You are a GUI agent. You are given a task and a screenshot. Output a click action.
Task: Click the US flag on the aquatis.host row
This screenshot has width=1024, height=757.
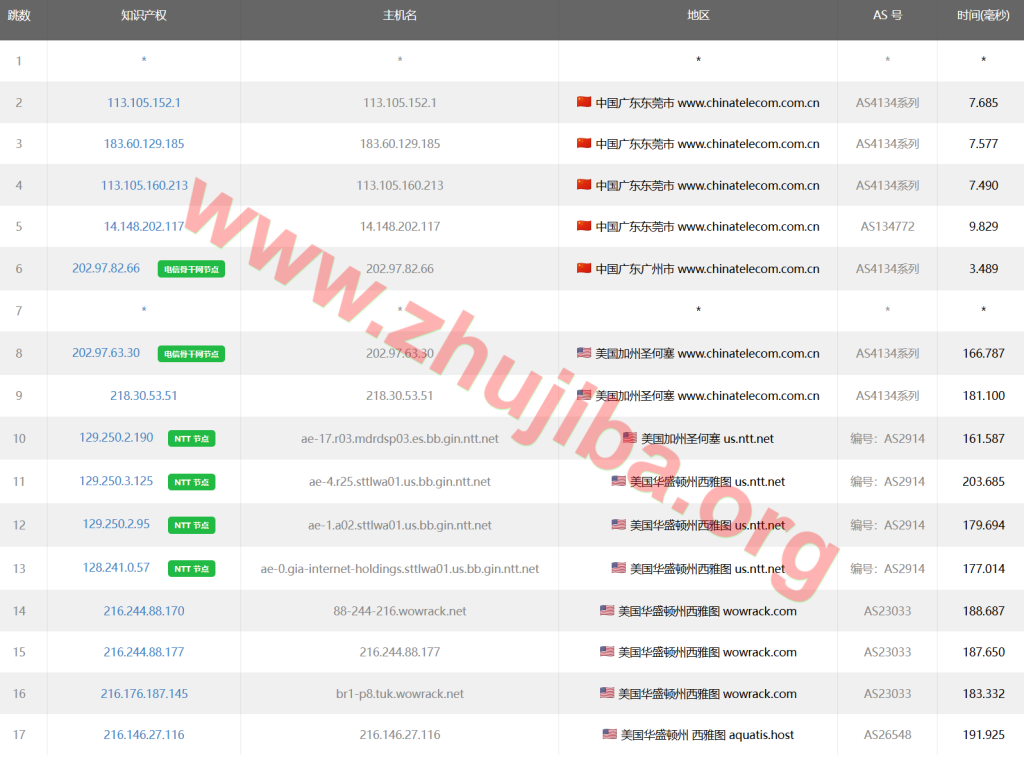611,734
